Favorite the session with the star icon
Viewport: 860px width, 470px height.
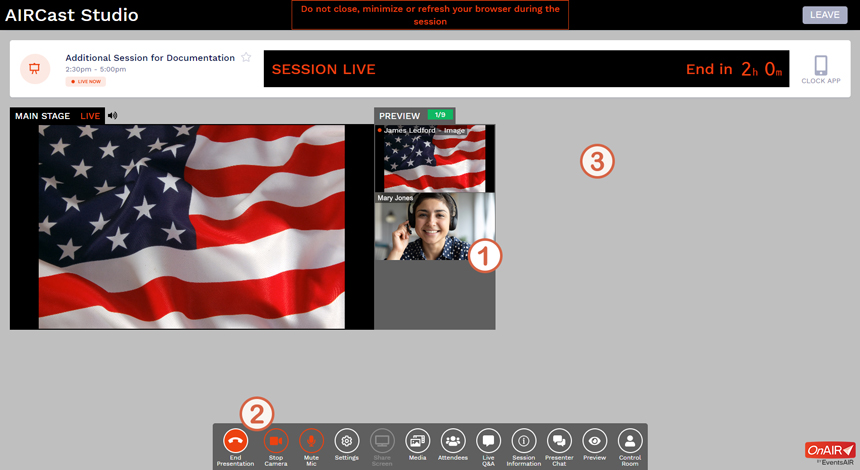pyautogui.click(x=246, y=58)
